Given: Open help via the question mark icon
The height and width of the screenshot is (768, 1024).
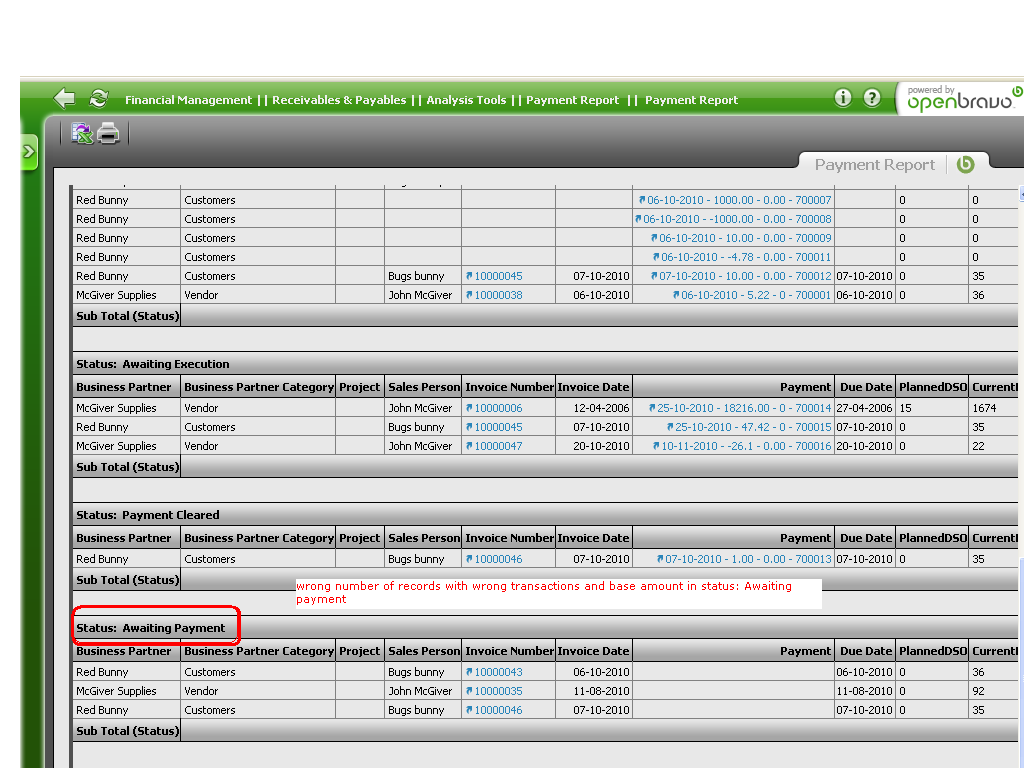Looking at the screenshot, I should pos(872,97).
